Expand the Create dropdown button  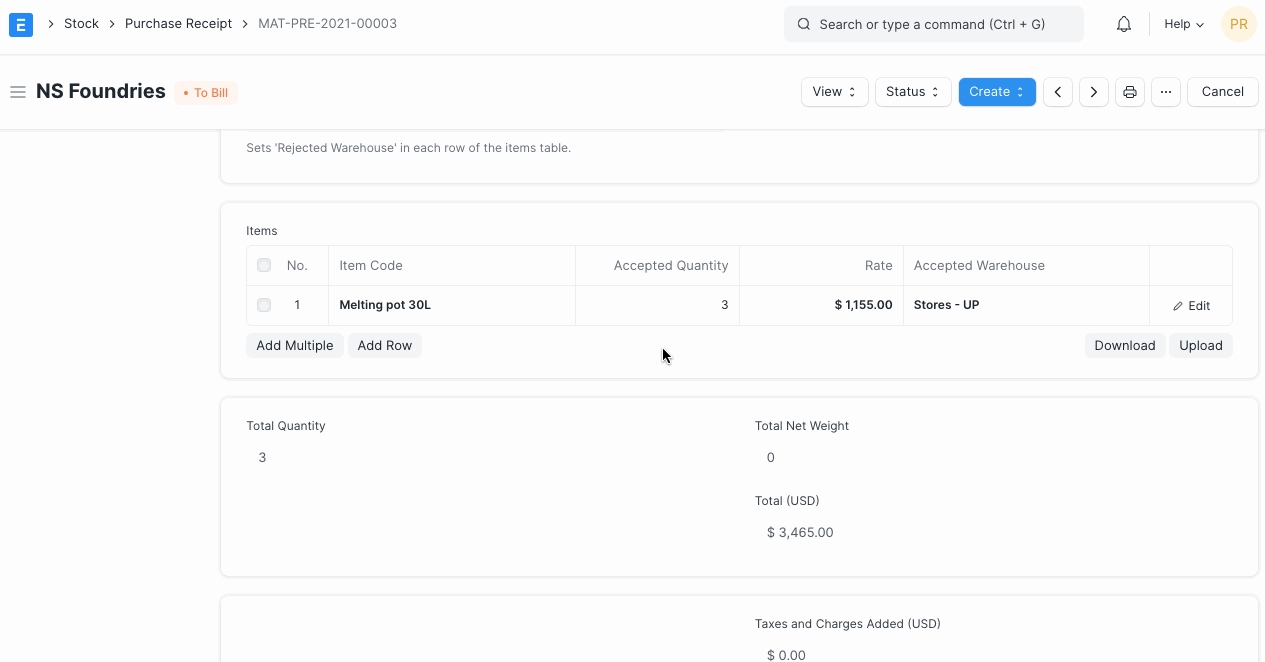996,92
